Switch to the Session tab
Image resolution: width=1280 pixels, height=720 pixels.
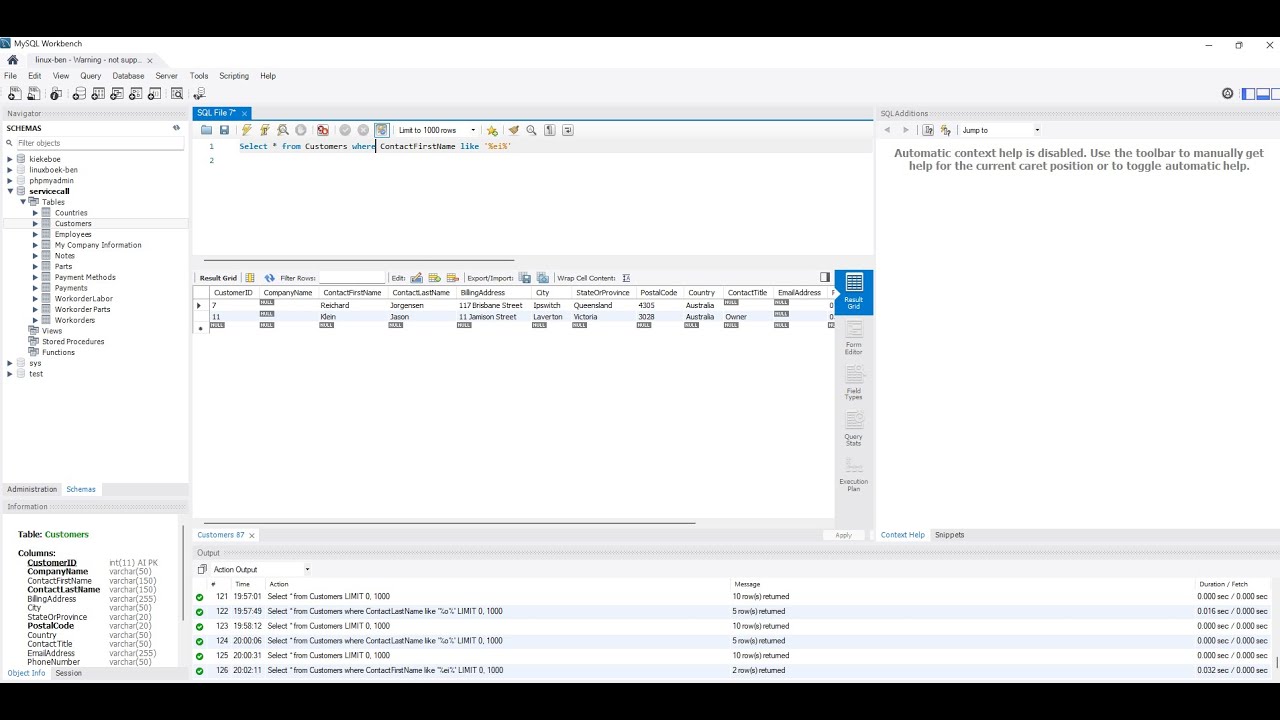tap(68, 673)
